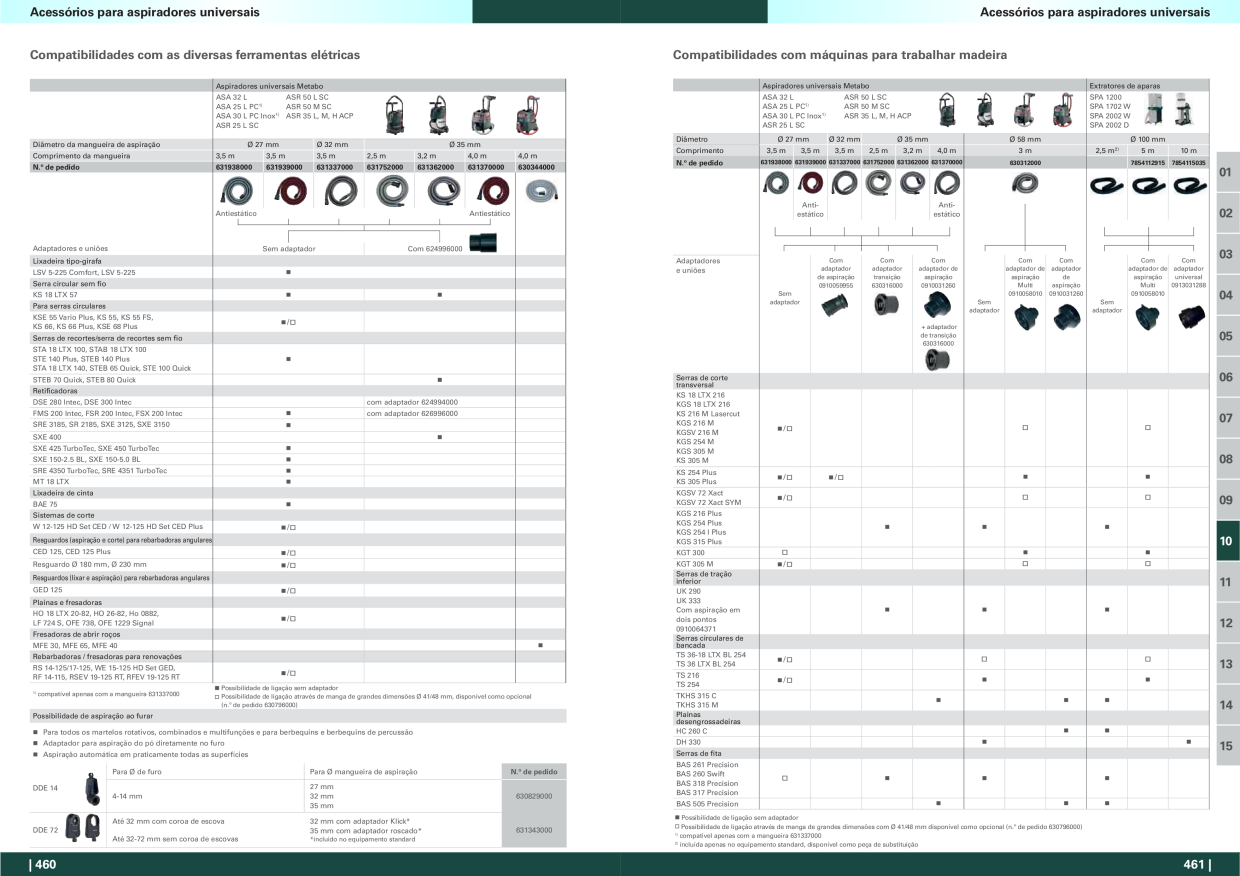This screenshot has width=1240, height=876.
Task: Select the Ø 58 mm hose image under 630312000
Action: 1024,184
